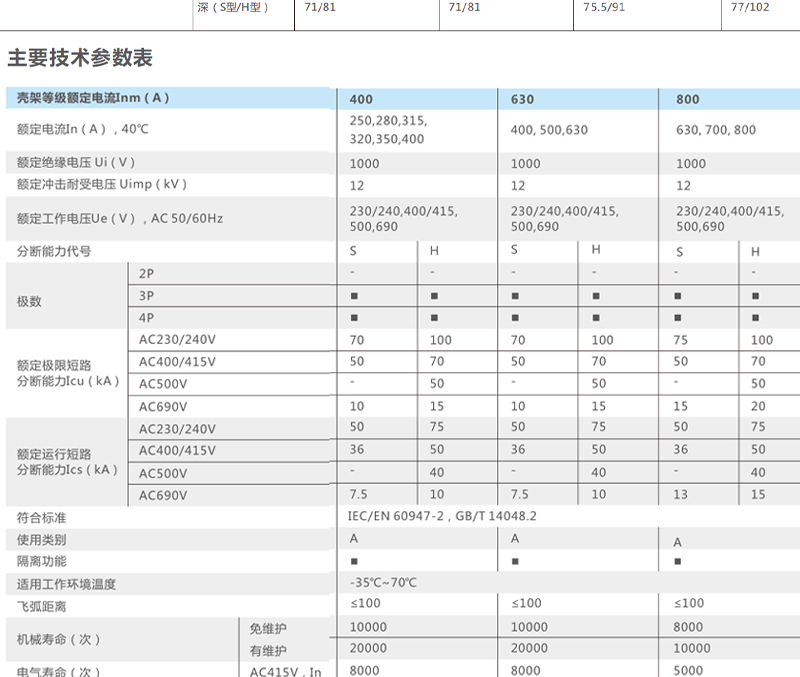The image size is (800, 677).
Task: Click the 免维护 mechanical life sub-label
Action: [268, 628]
